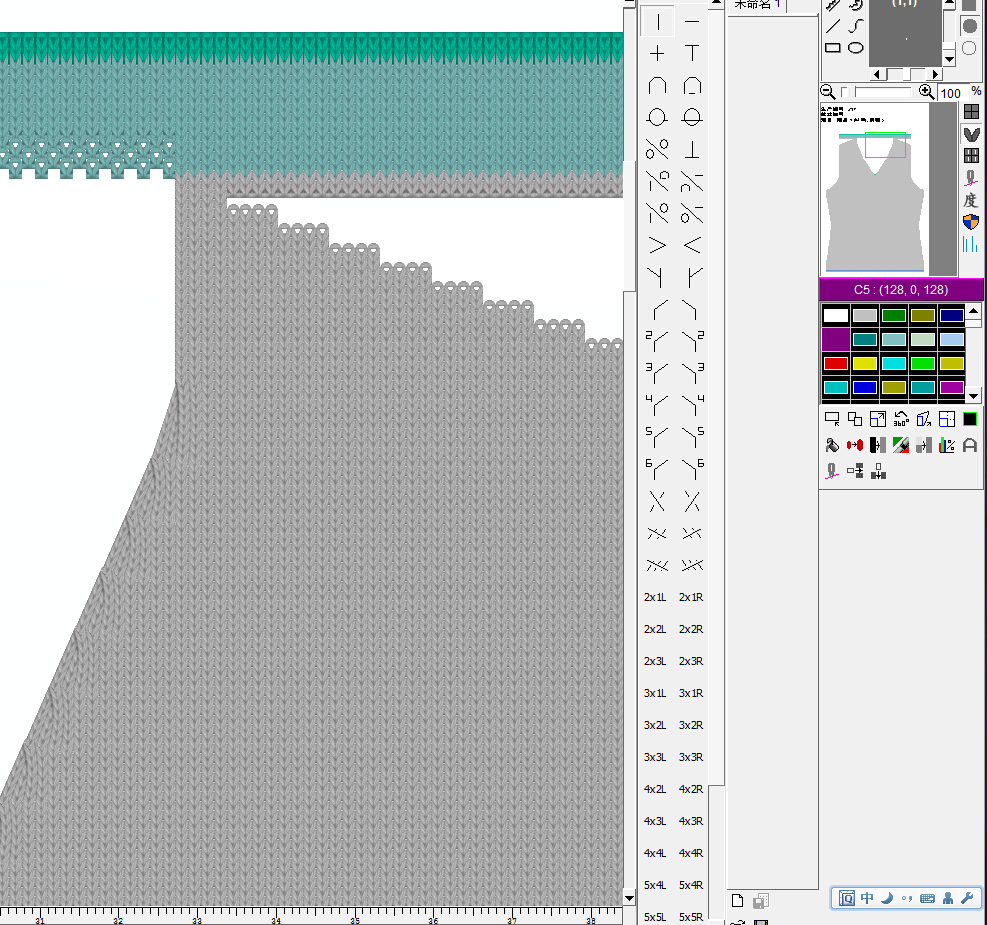Select the plus stitch symbol
The width and height of the screenshot is (987, 925).
coord(657,53)
